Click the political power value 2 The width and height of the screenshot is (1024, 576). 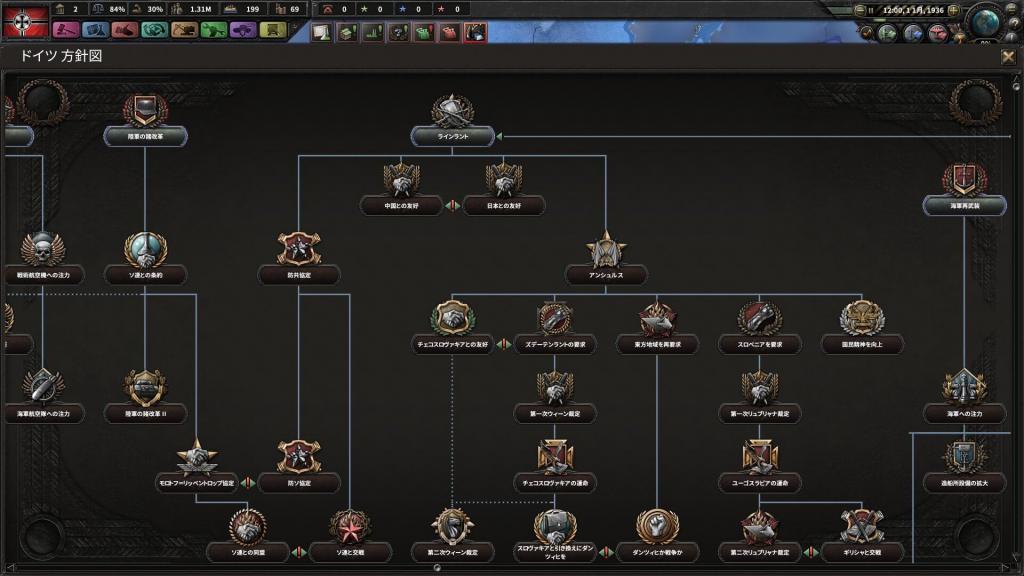[75, 9]
